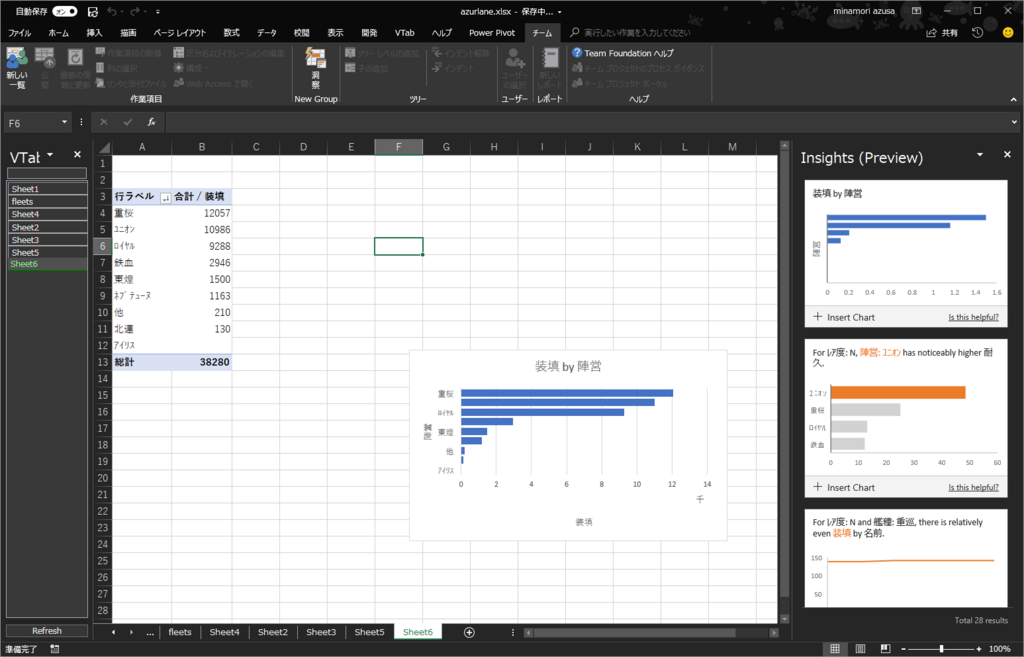Image resolution: width=1024 pixels, height=657 pixels.
Task: Click the chart title 装填 by 陣営
Action: pyautogui.click(x=568, y=366)
